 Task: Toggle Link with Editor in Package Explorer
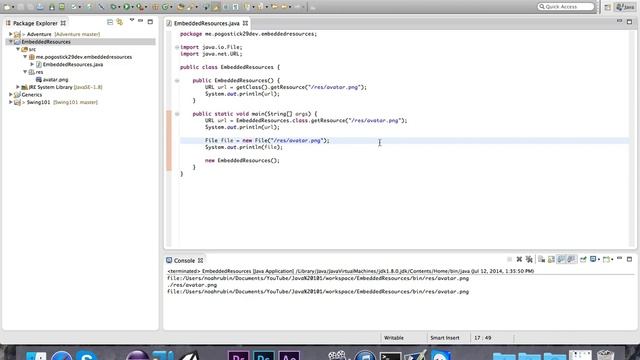click(x=120, y=22)
